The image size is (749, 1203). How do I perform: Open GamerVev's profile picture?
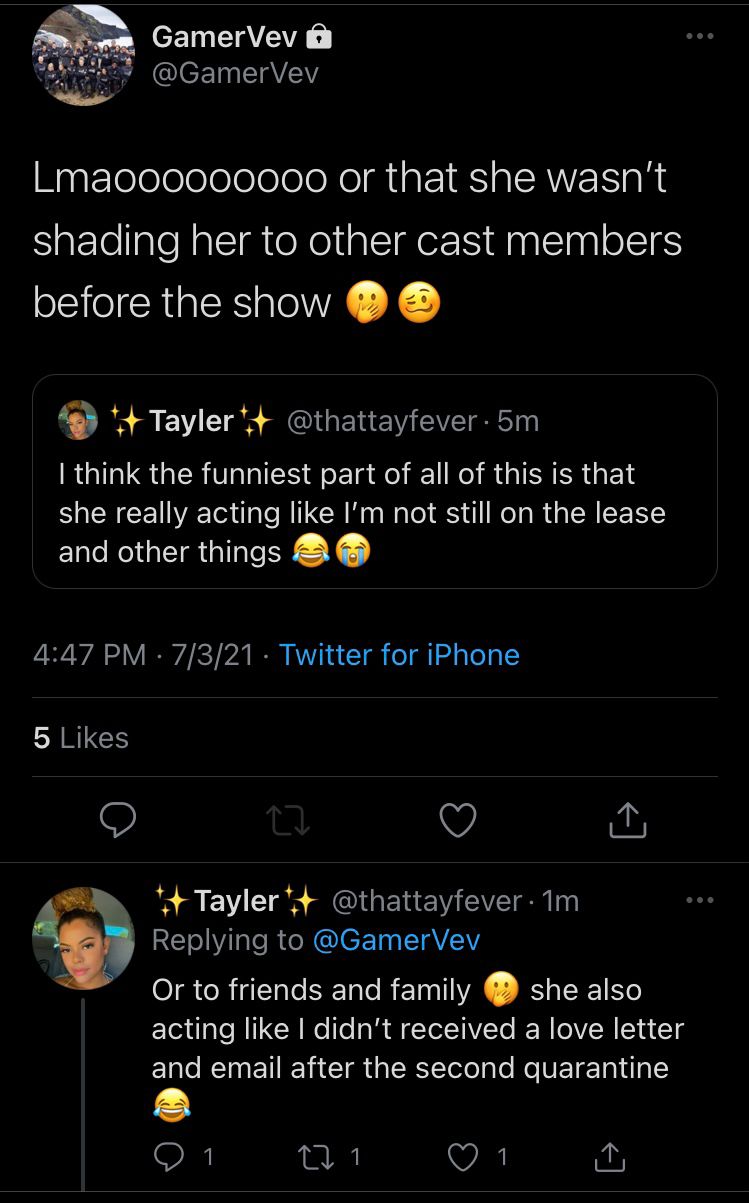83,55
